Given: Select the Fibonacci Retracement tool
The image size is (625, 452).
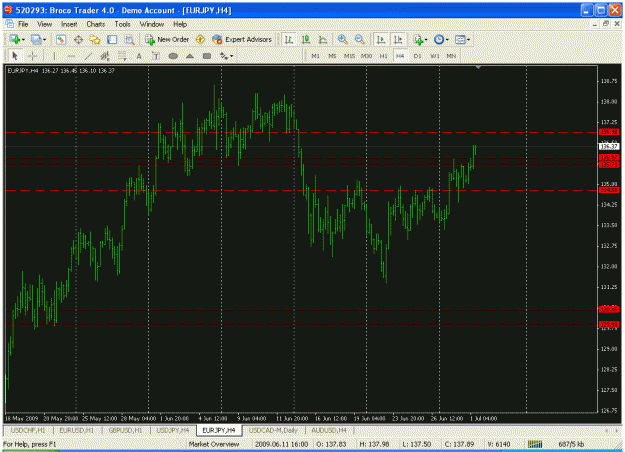Looking at the screenshot, I should (x=122, y=56).
